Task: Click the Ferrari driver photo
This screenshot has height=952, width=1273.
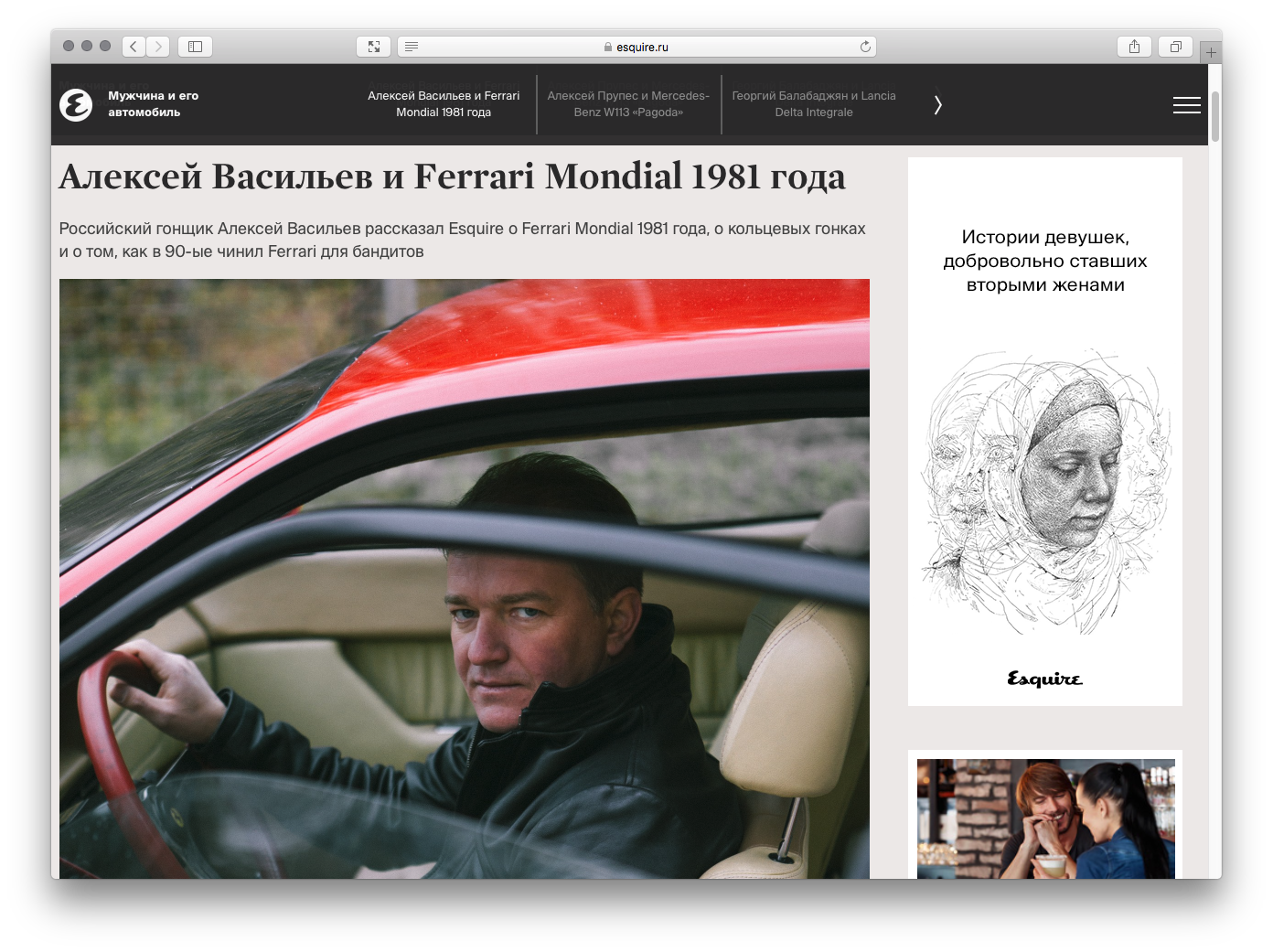Action: click(465, 579)
